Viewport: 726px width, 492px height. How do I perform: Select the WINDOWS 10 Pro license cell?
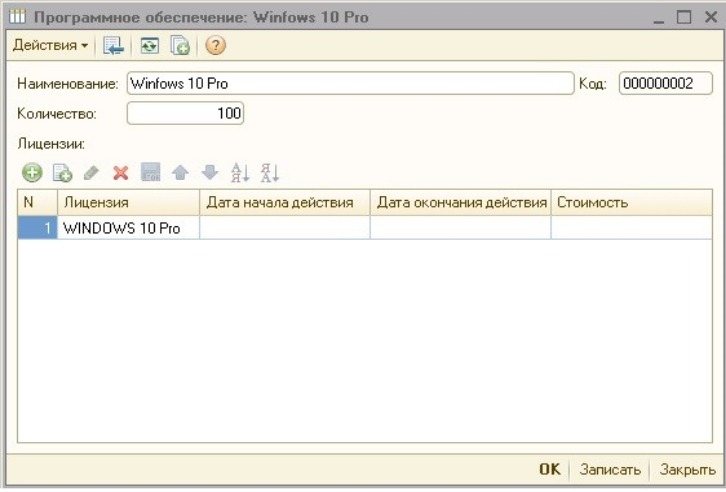pos(128,228)
